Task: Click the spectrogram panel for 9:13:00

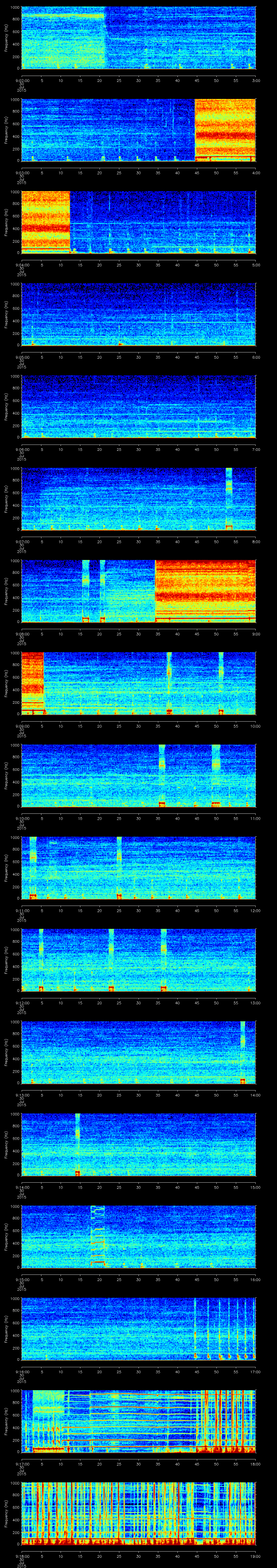Action: tap(139, 1052)
